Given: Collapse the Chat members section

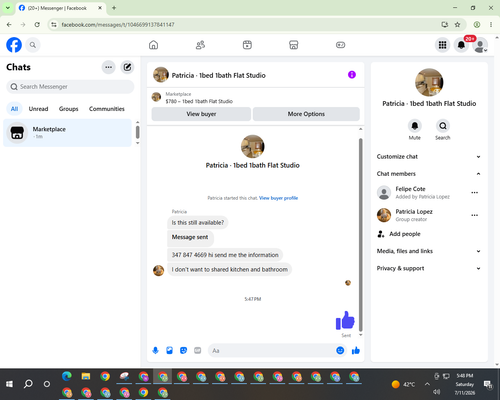Looking at the screenshot, I should click(429, 174).
